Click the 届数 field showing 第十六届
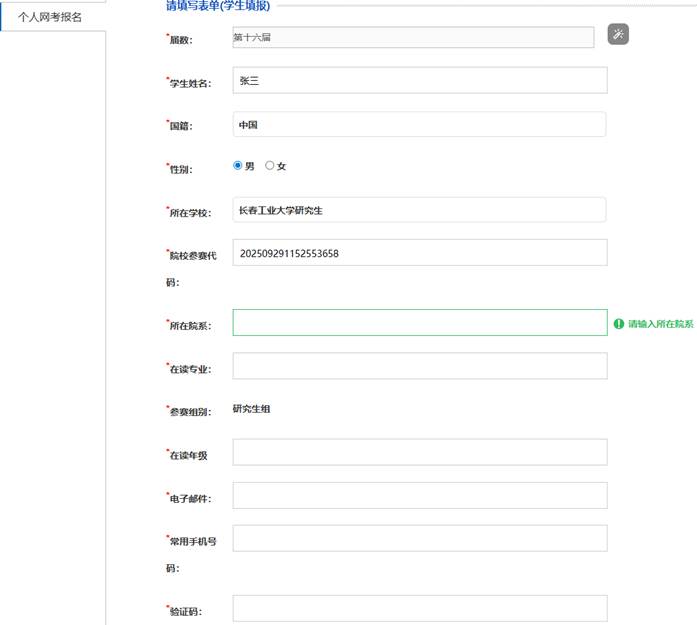697x625 pixels. 413,37
